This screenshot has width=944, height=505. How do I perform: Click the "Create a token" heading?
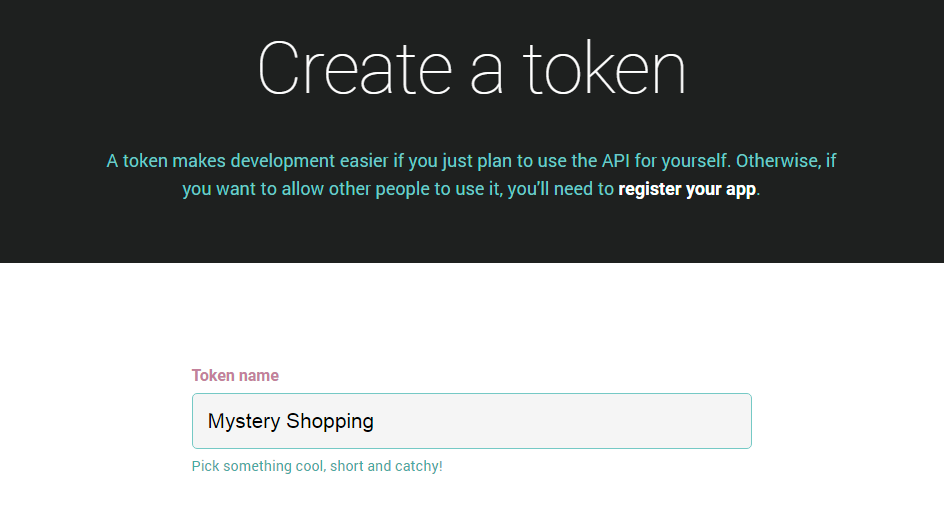tap(472, 69)
